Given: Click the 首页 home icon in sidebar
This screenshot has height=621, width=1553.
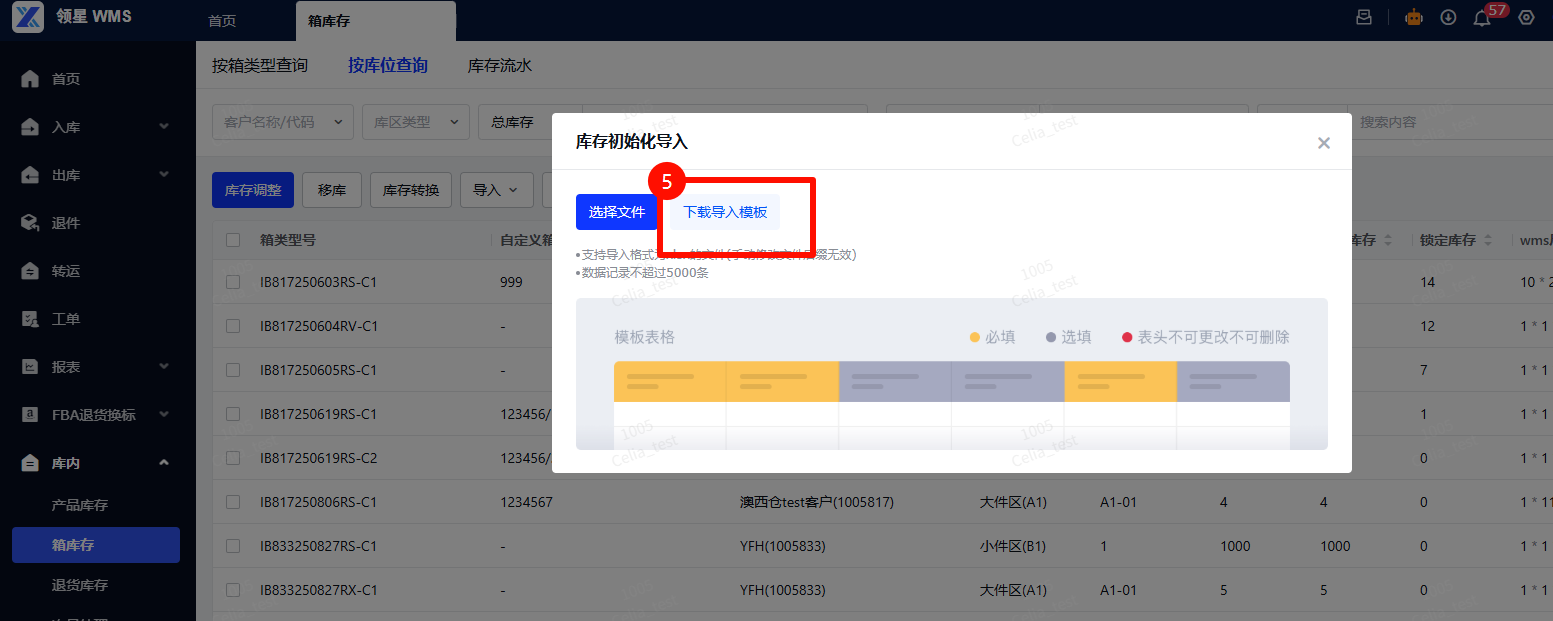Looking at the screenshot, I should 30,79.
